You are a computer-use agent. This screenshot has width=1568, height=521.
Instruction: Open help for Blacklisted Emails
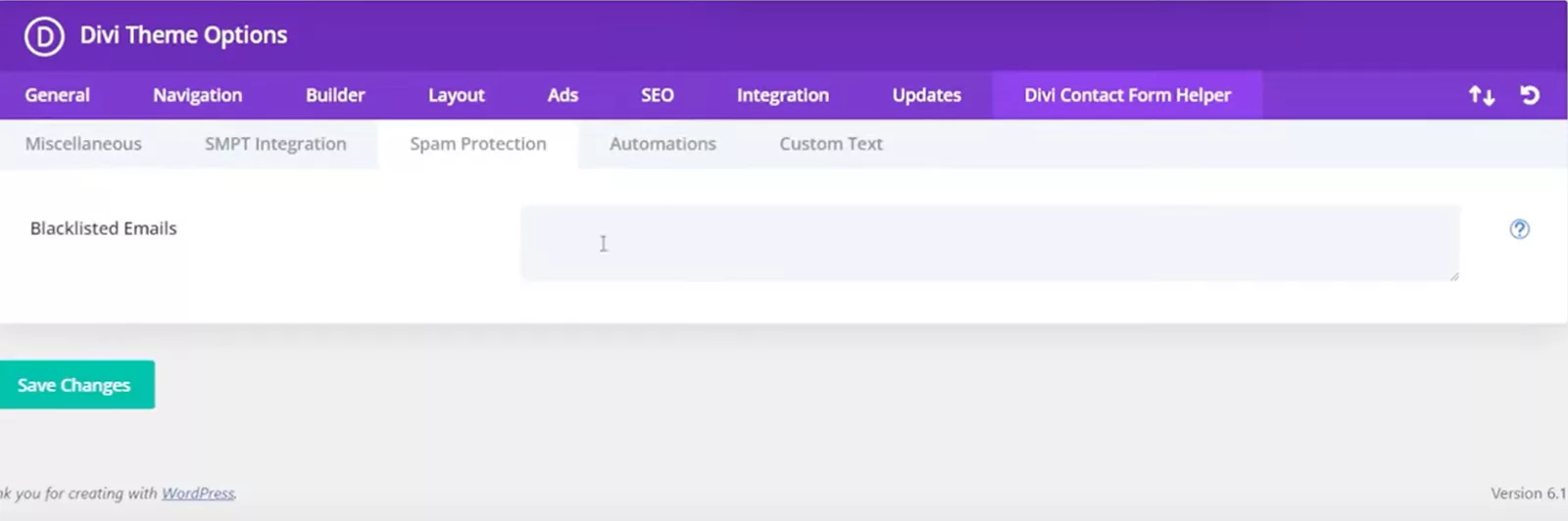point(1519,229)
